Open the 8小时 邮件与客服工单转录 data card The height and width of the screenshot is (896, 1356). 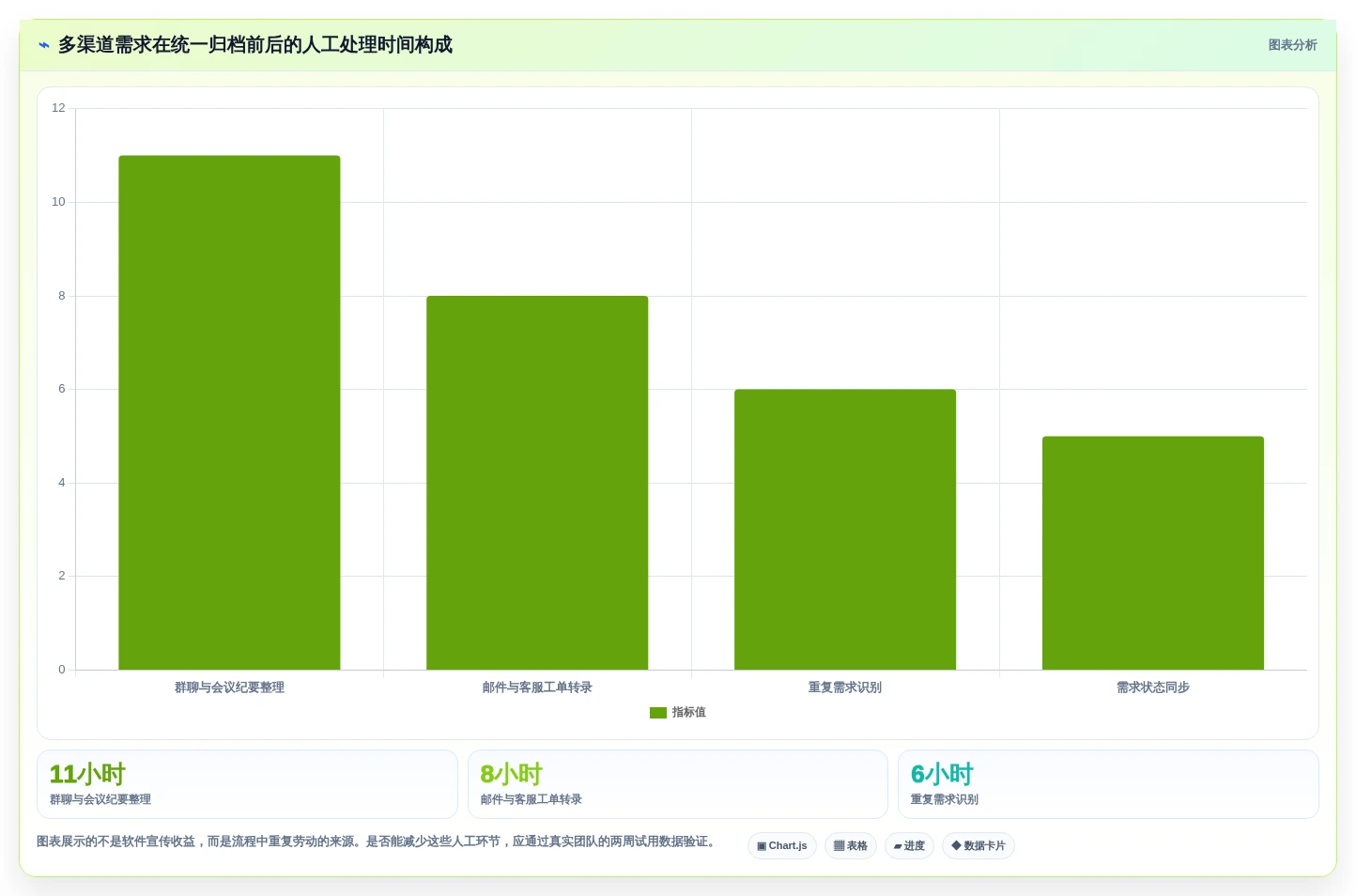[678, 784]
